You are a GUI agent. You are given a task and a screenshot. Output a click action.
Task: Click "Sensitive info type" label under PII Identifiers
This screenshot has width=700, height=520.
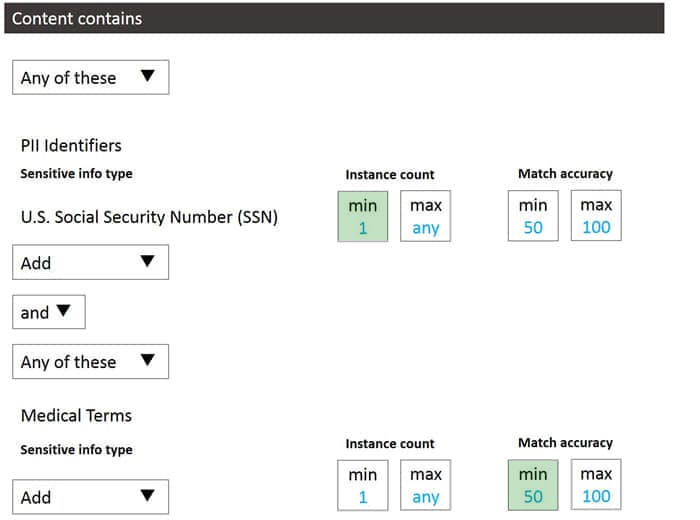76,174
